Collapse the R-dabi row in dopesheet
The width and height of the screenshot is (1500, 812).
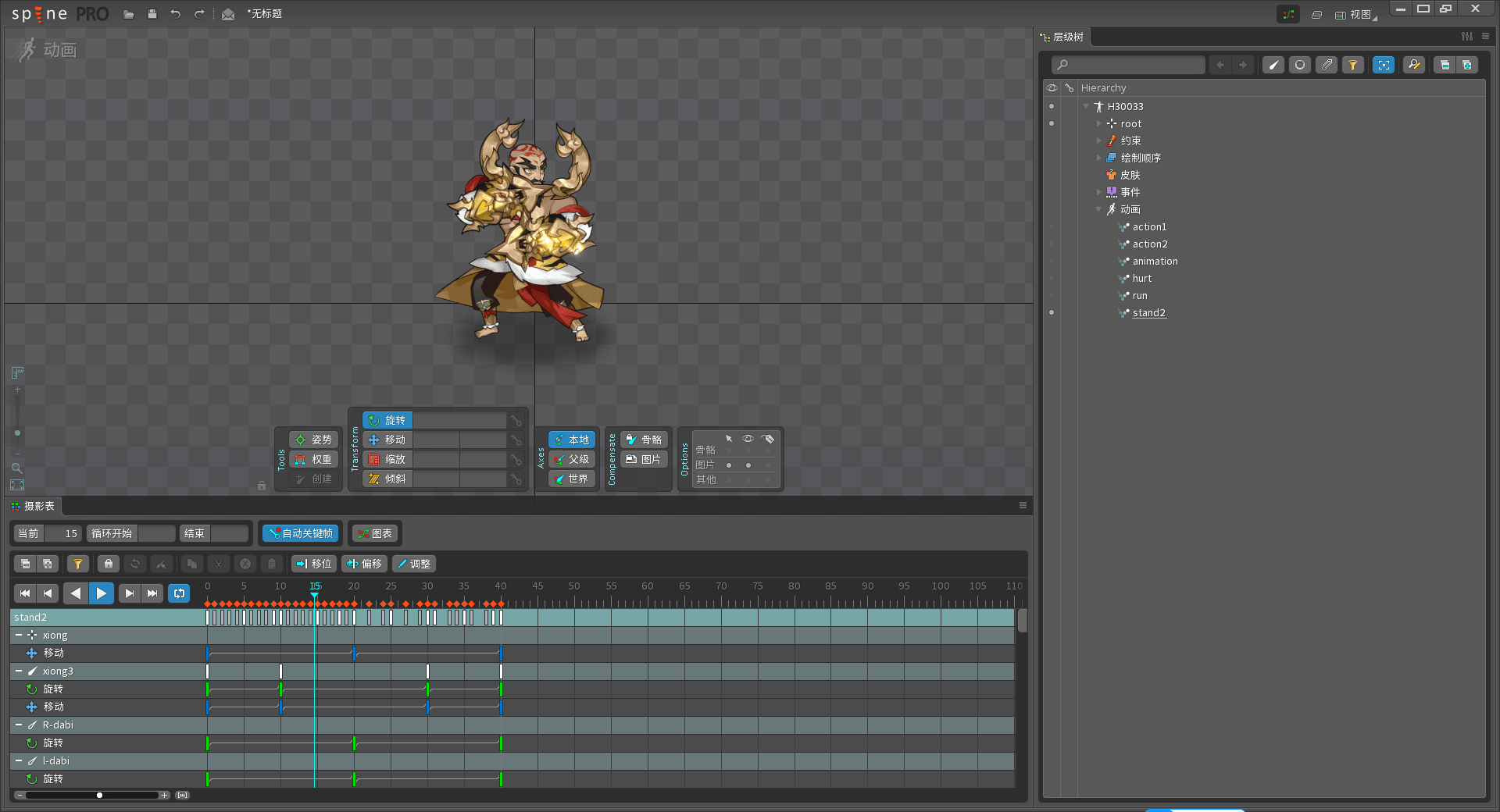point(19,725)
